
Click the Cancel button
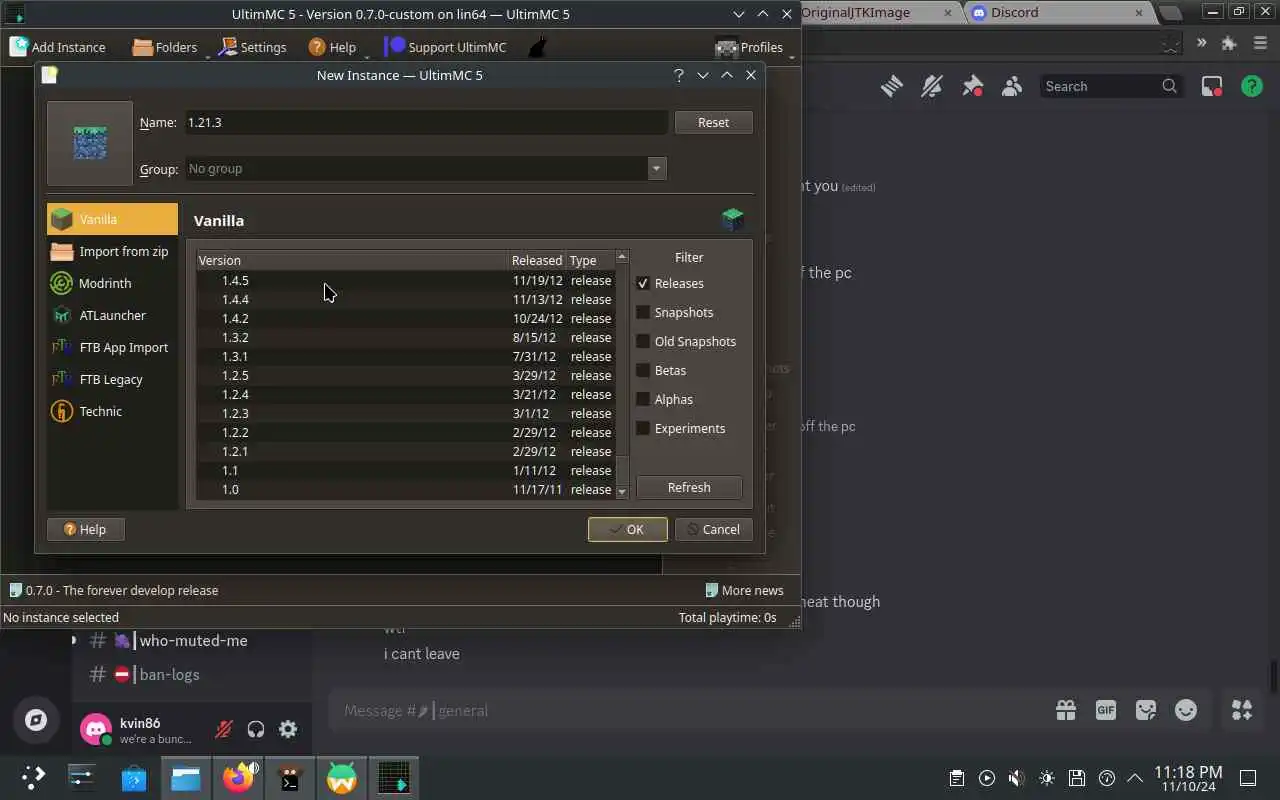713,529
